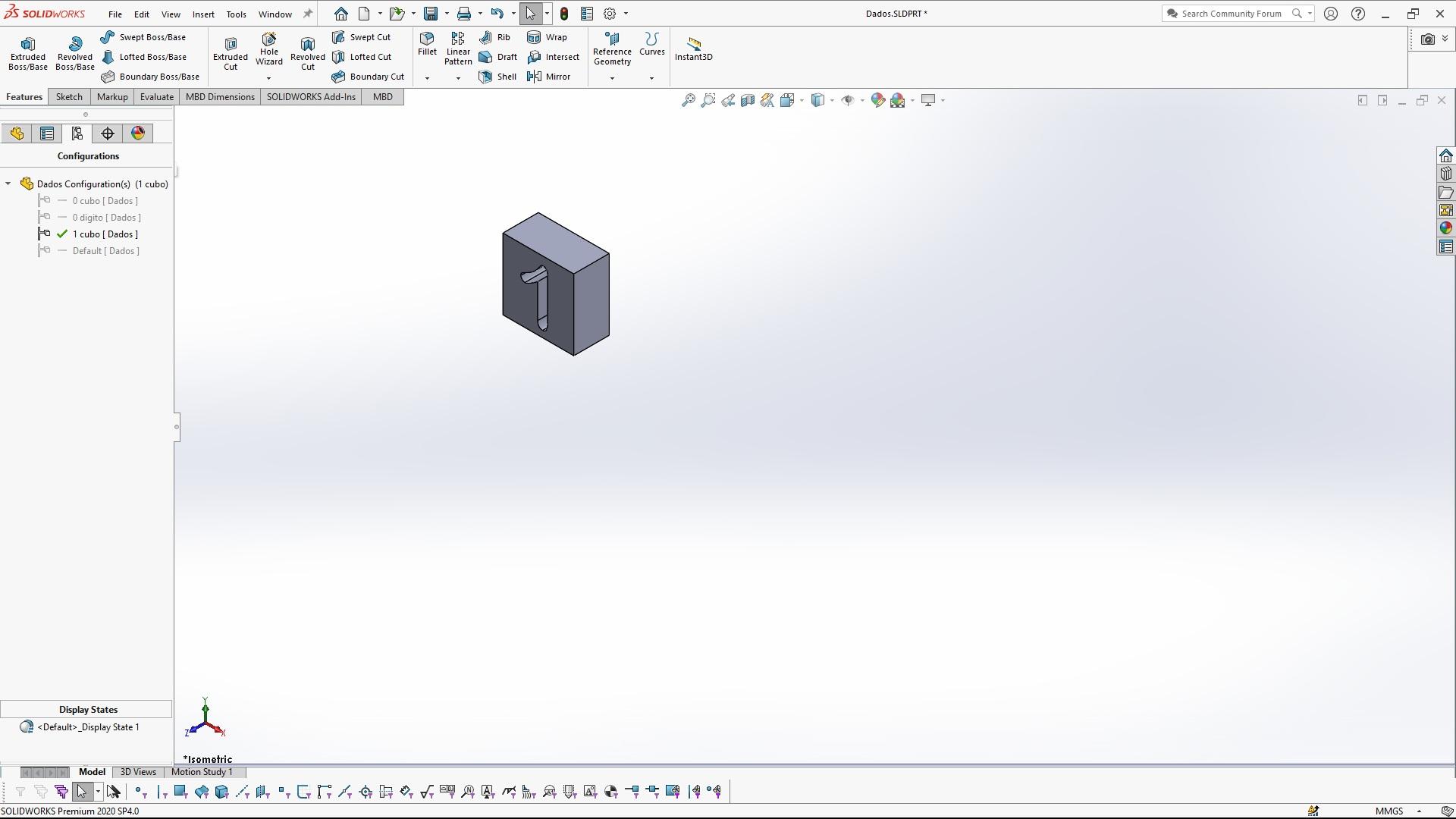Click the Print button

click(464, 14)
